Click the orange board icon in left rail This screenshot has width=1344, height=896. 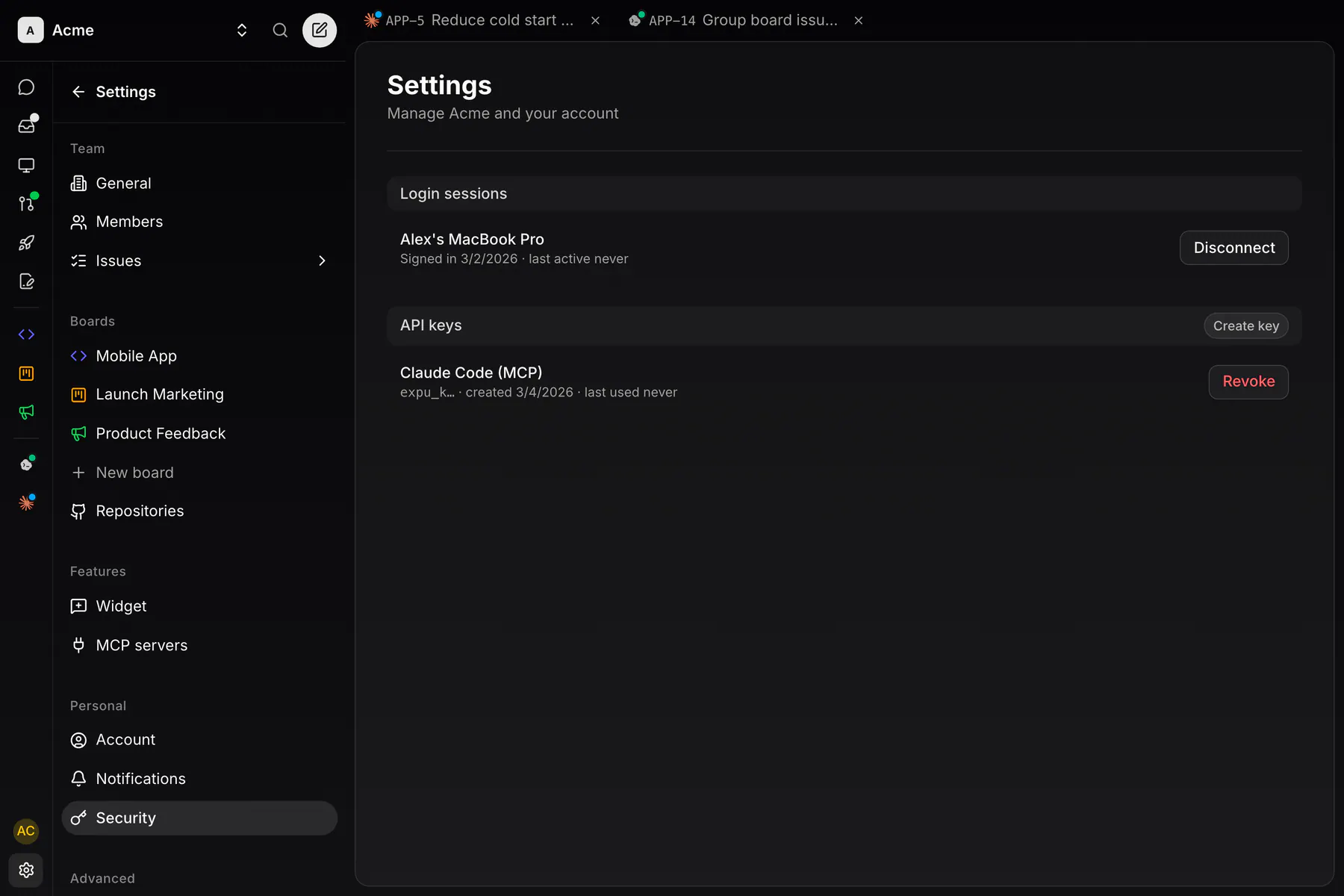click(26, 373)
